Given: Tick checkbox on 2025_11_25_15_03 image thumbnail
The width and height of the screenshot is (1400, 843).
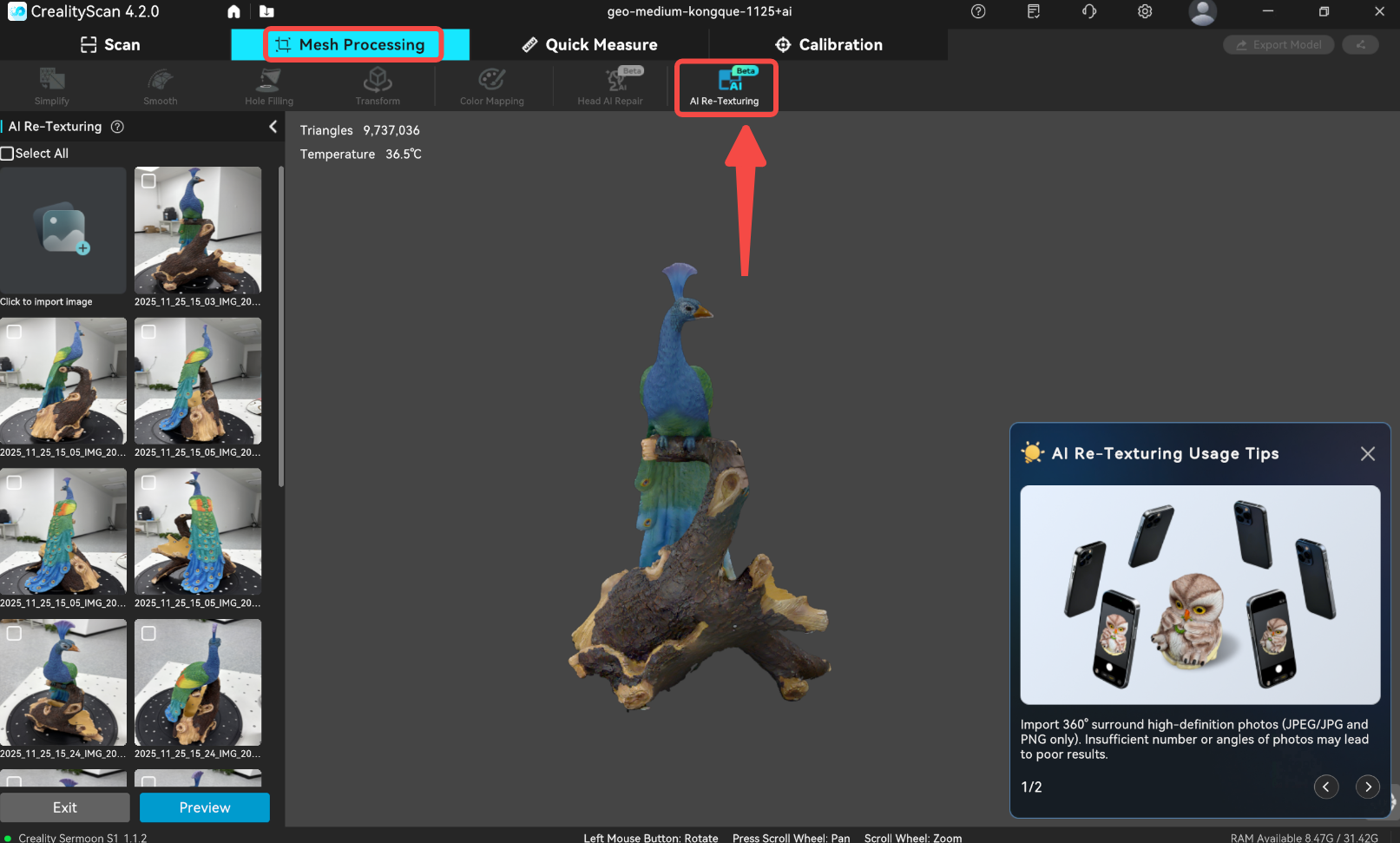Looking at the screenshot, I should click(x=148, y=181).
